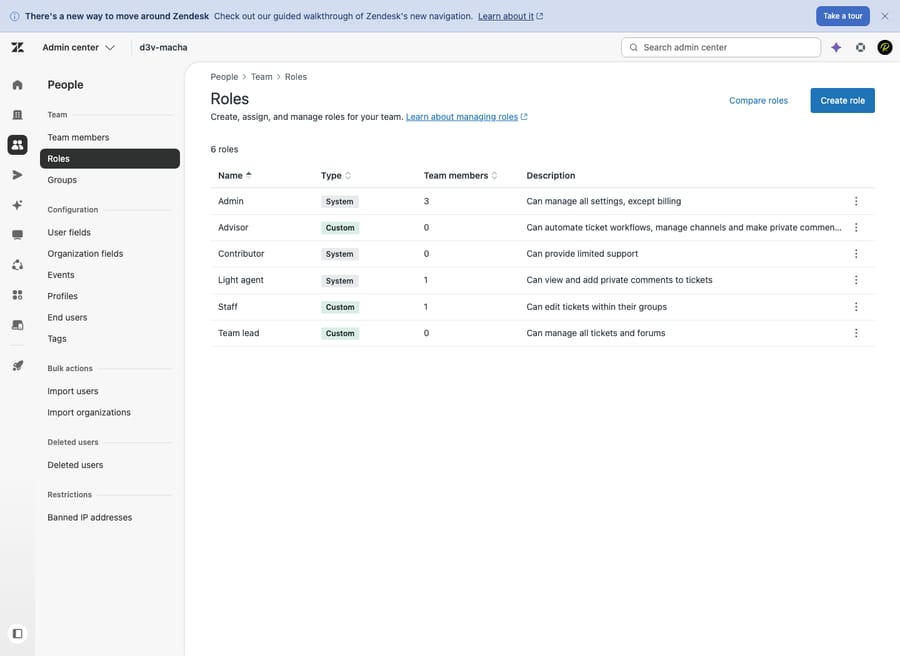Collapse the navigation panel icon at bottom

tap(17, 634)
